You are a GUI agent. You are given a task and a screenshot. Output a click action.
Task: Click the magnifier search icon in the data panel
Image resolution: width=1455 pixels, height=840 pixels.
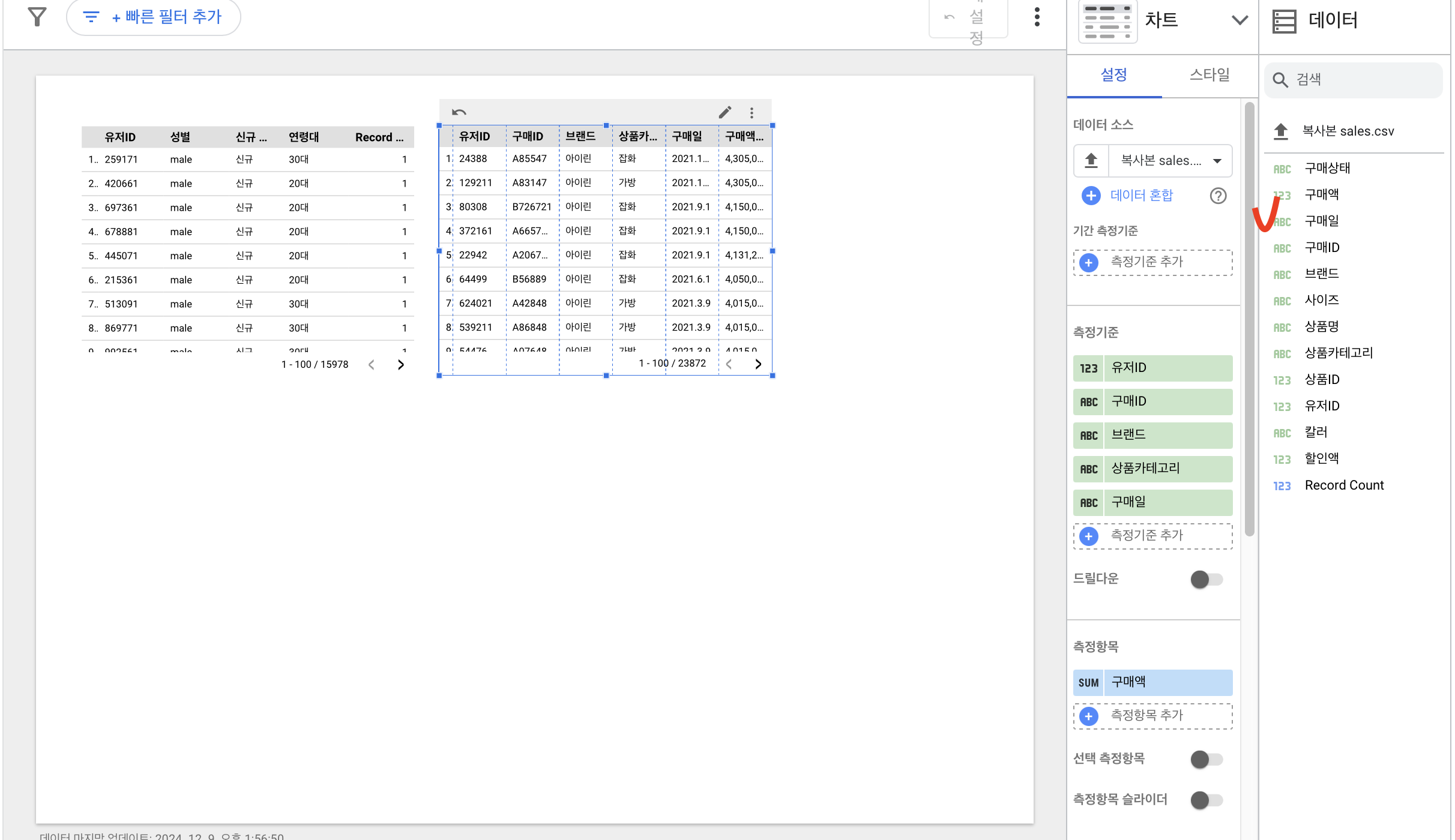[1280, 80]
